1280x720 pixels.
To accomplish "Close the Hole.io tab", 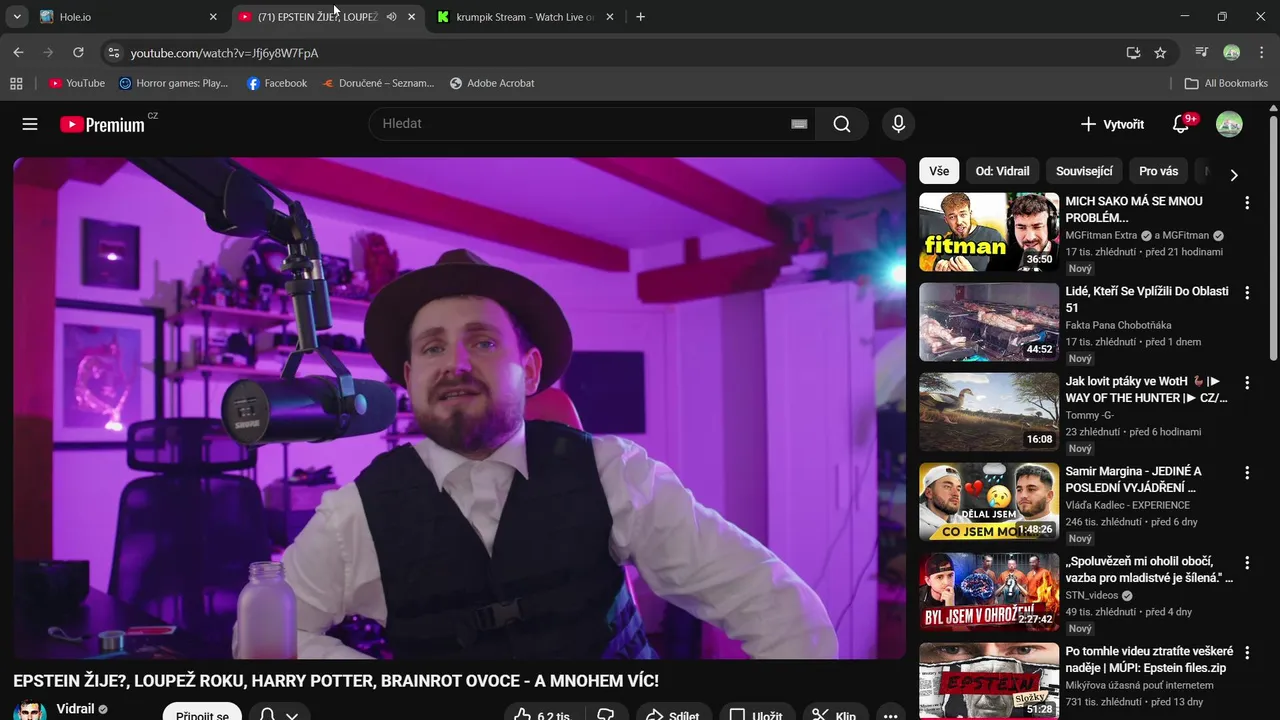I will (213, 17).
